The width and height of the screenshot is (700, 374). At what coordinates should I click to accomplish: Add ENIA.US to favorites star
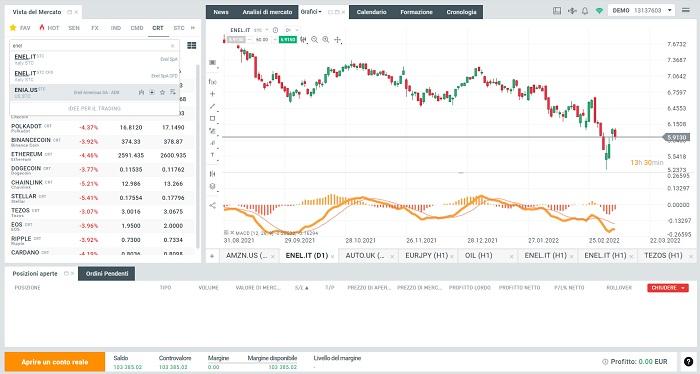(162, 92)
